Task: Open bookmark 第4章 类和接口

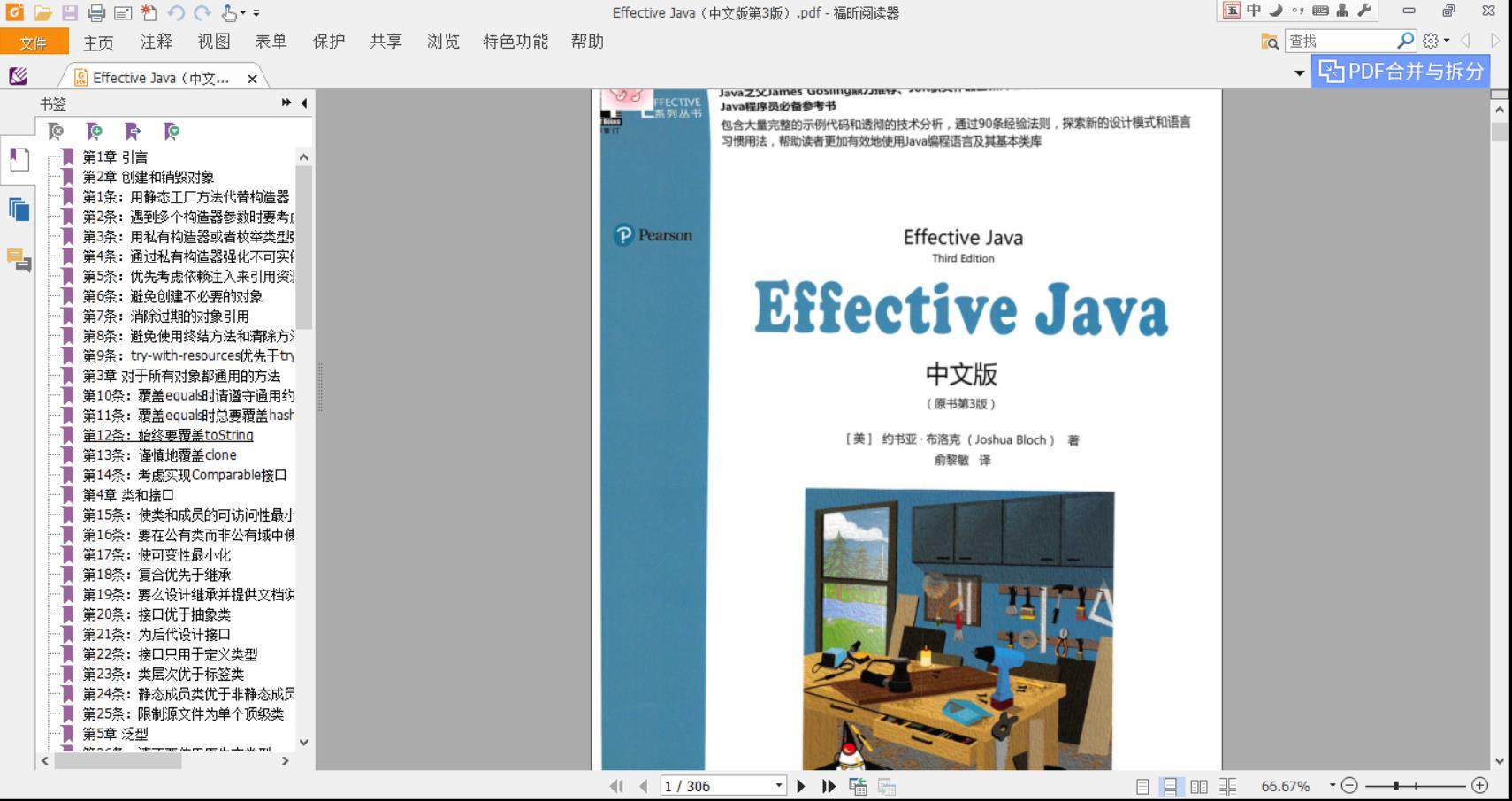Action: (x=128, y=495)
